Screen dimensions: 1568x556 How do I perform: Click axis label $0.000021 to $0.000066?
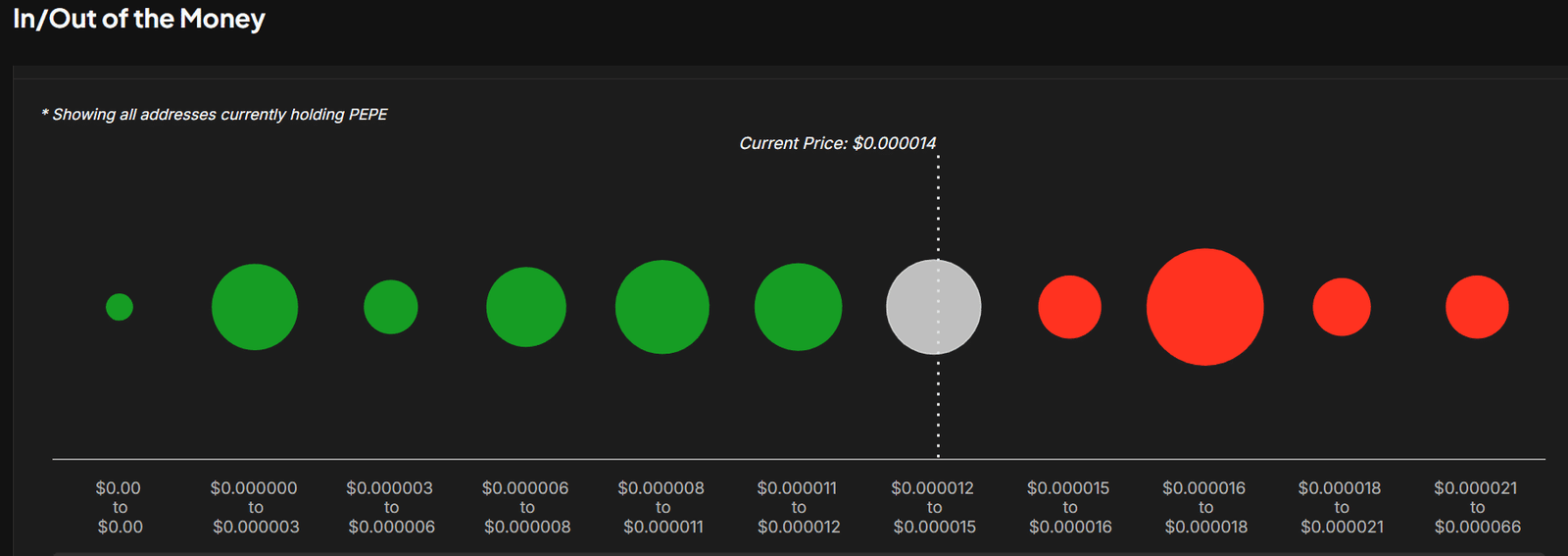click(x=1477, y=507)
